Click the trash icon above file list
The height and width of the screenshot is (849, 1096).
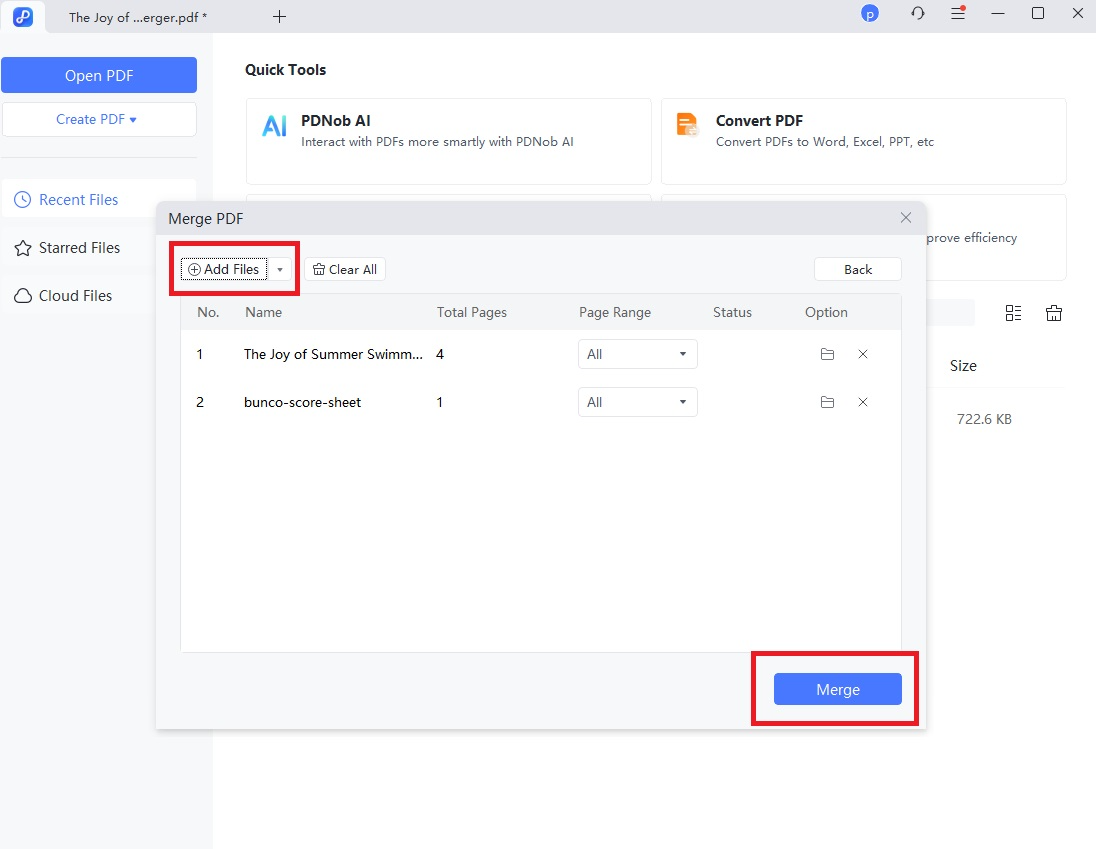click(1053, 313)
